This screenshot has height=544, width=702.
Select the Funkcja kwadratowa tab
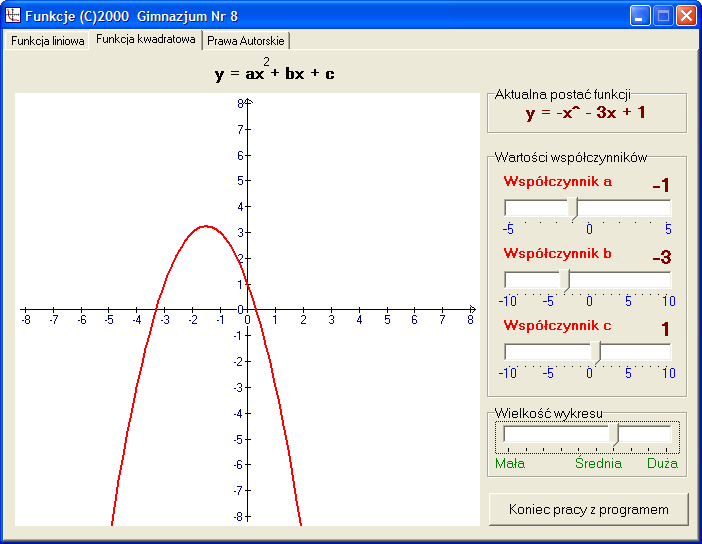(x=146, y=40)
